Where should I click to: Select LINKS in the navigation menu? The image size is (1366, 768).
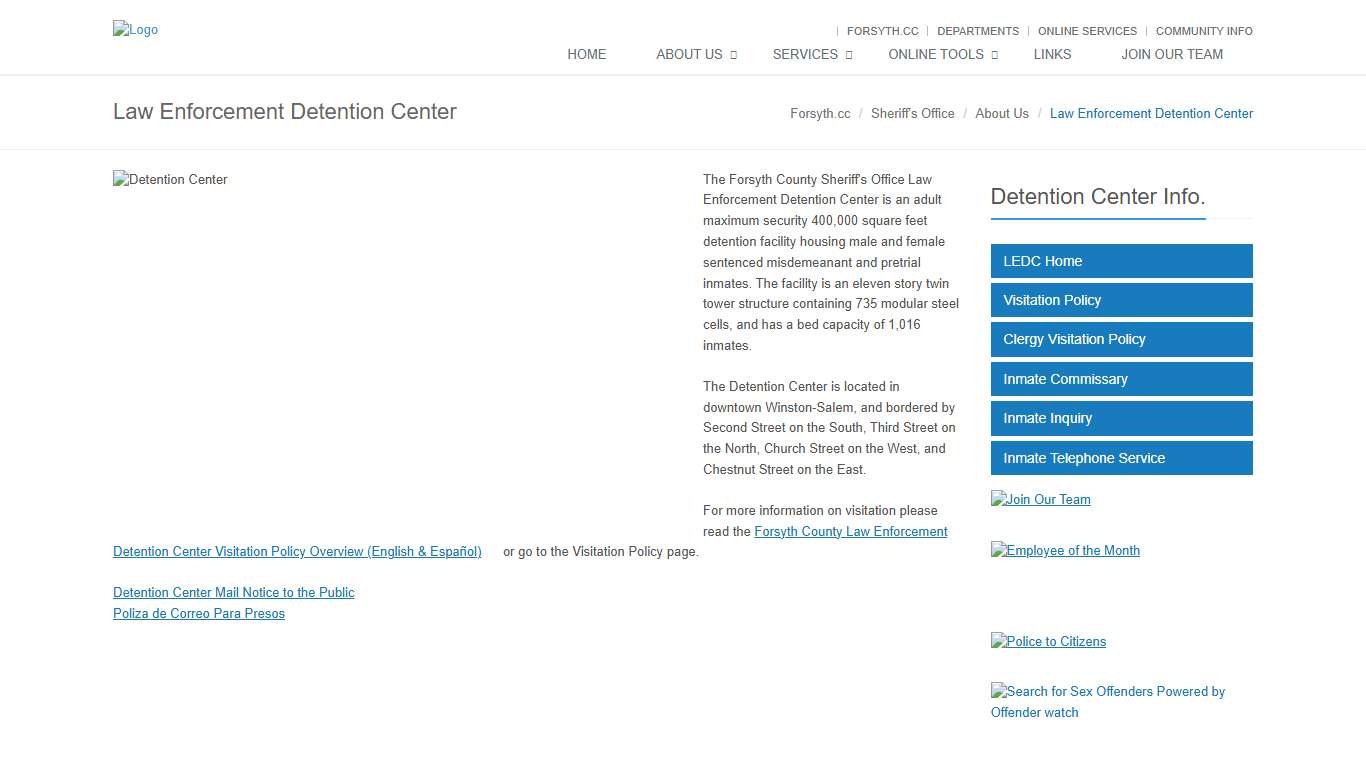pos(1052,54)
